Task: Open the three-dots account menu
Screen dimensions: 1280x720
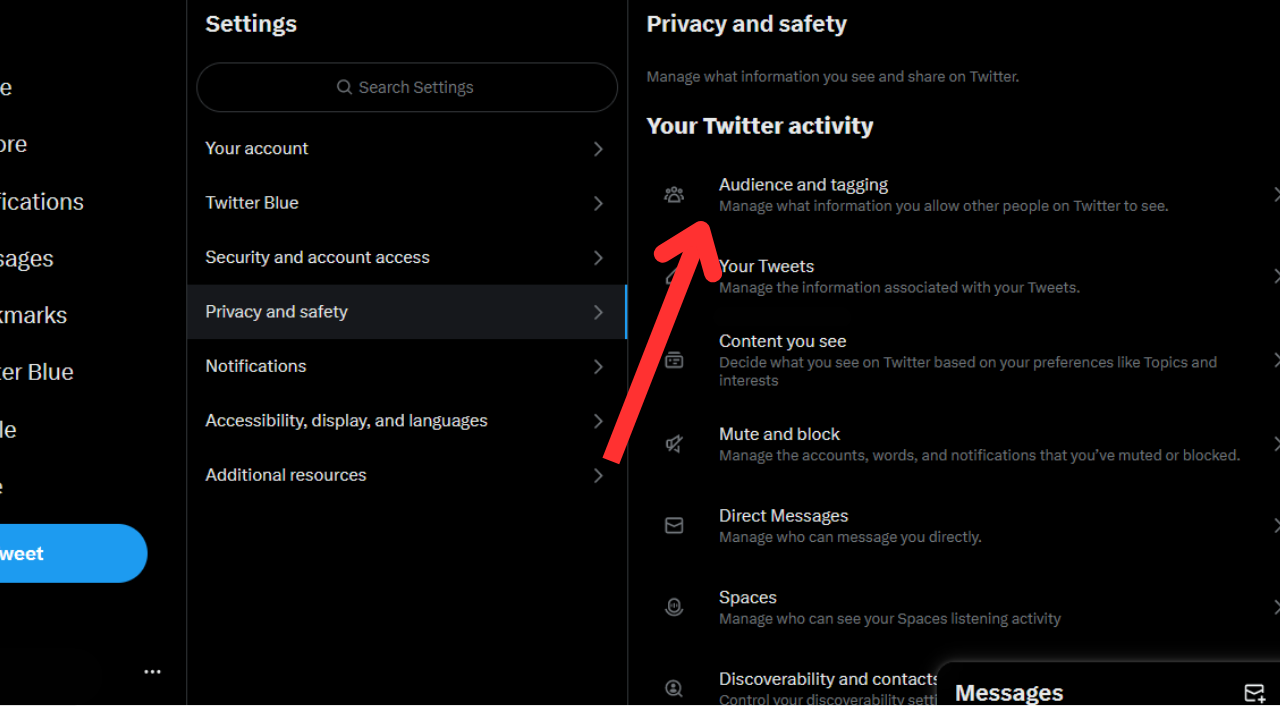Action: (x=152, y=672)
